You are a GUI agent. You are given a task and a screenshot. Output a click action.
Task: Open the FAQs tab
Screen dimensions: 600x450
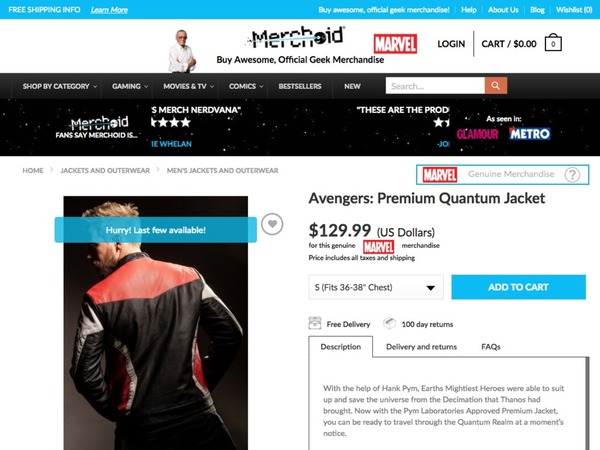point(491,347)
